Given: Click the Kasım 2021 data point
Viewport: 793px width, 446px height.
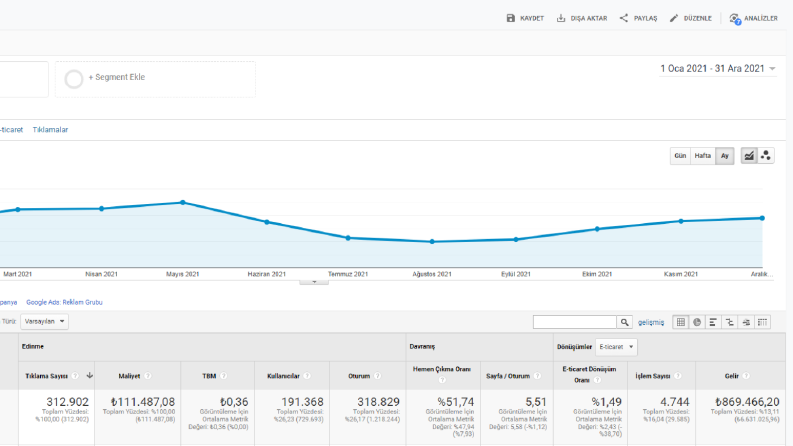Looking at the screenshot, I should tap(681, 221).
